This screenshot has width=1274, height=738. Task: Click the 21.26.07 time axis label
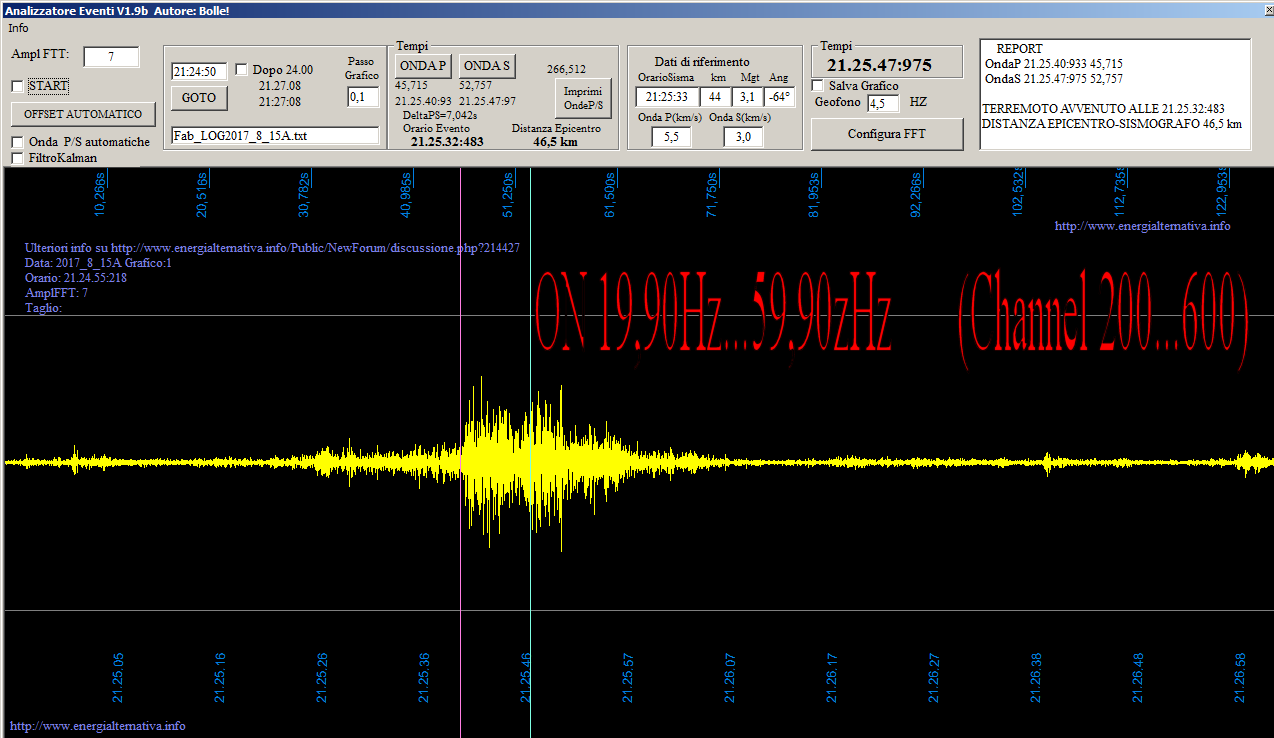pyautogui.click(x=731, y=677)
